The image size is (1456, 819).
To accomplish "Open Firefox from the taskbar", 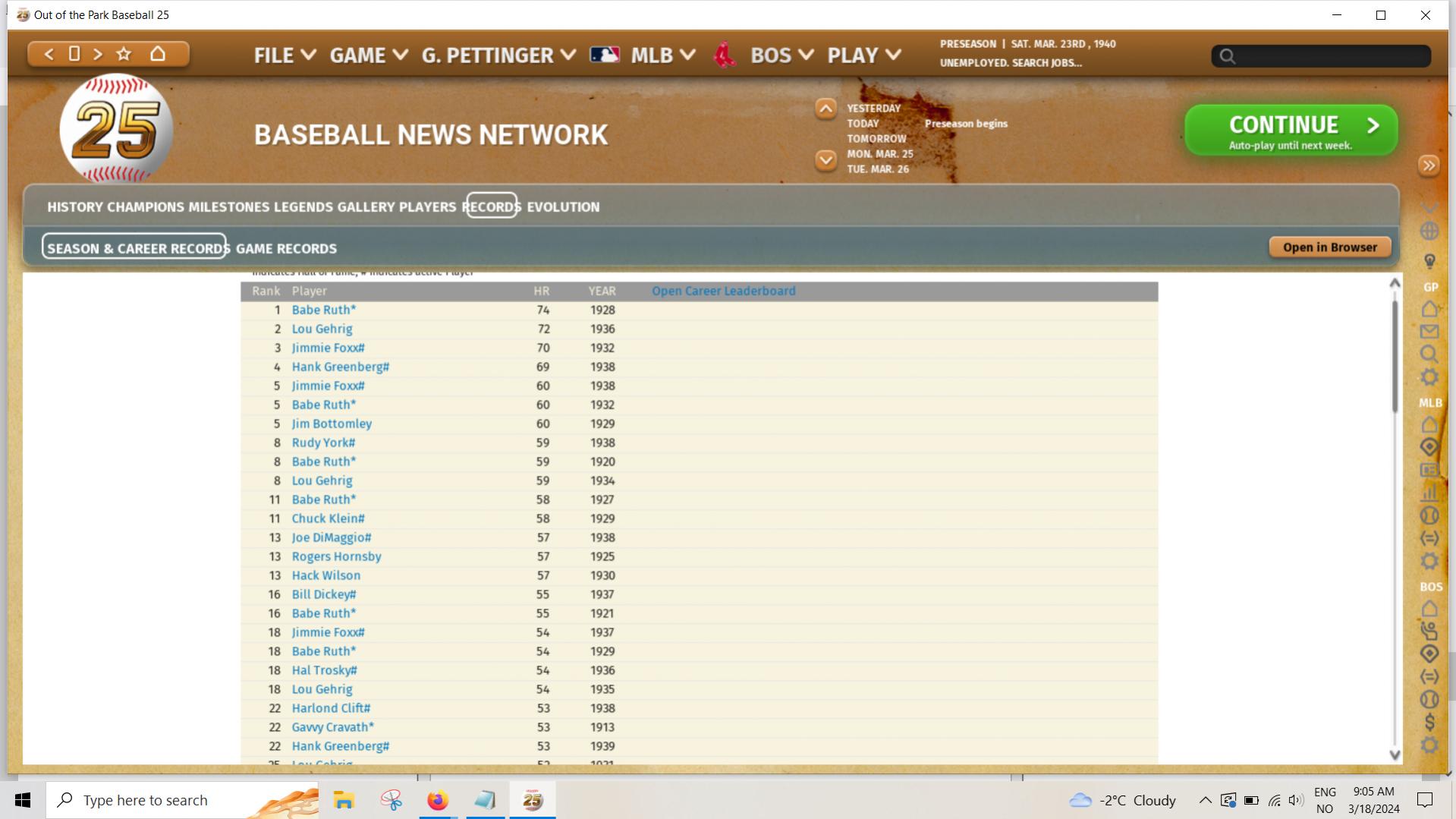I will point(438,800).
